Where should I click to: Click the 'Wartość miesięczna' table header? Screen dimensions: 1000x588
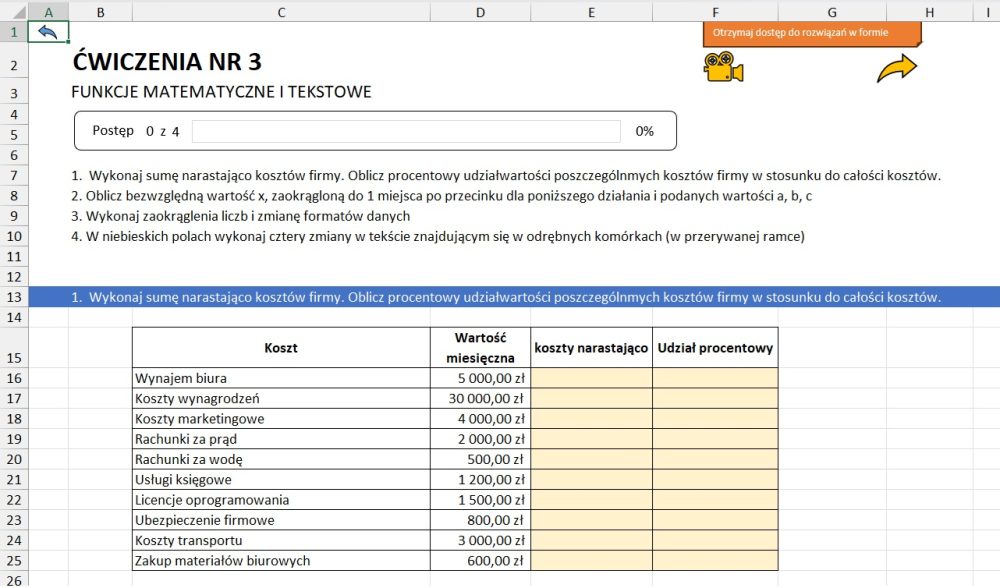click(x=480, y=348)
